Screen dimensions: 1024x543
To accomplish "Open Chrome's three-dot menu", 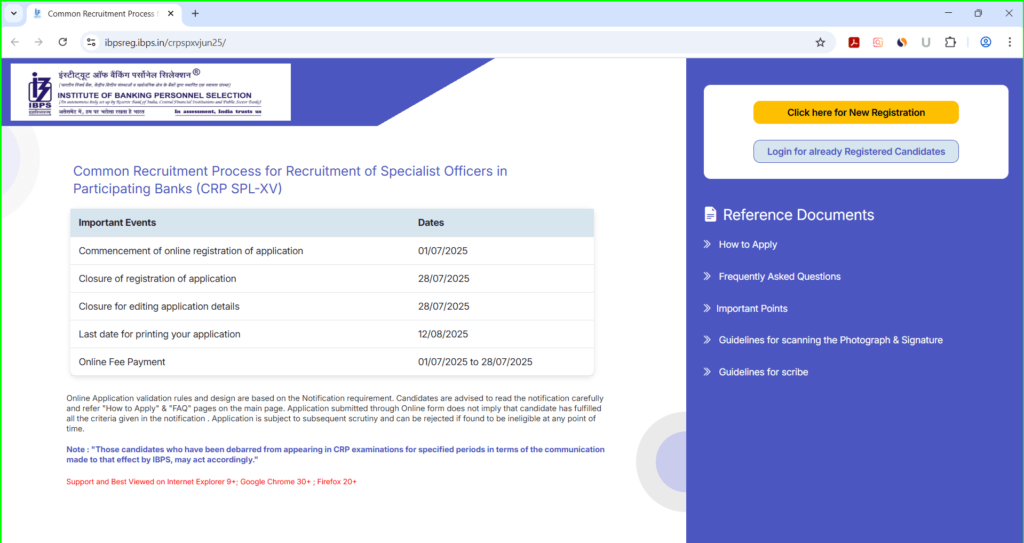I will pyautogui.click(x=1010, y=42).
